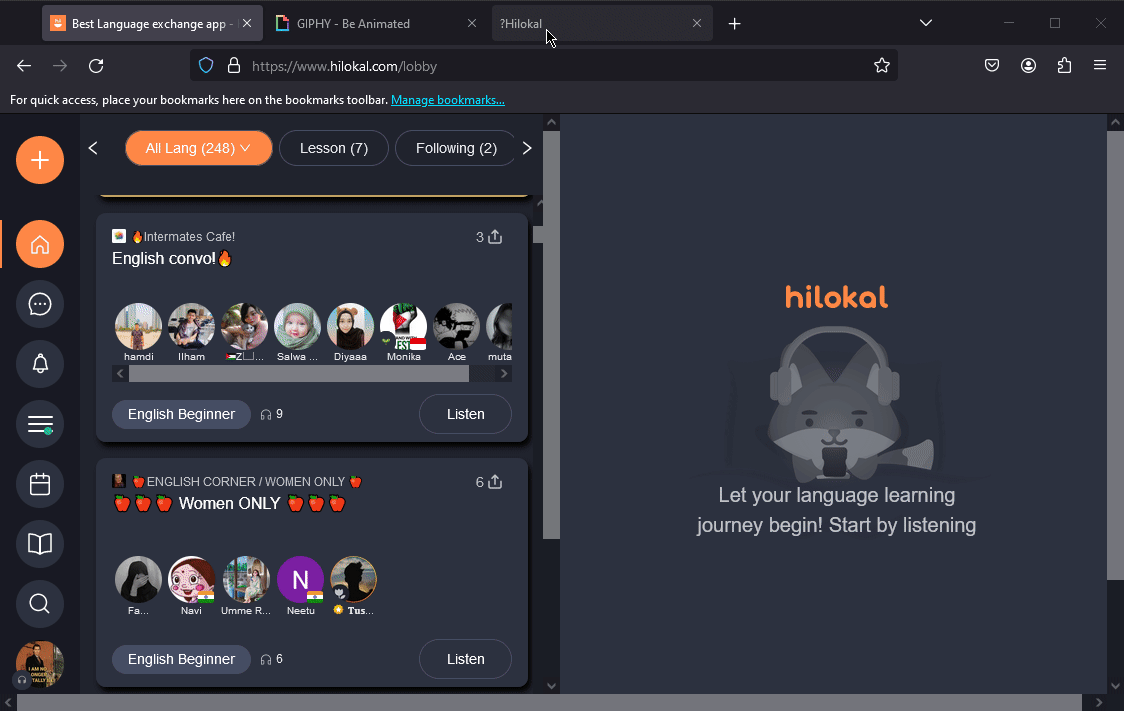Open Diyaaa's avatar in English convo
The width and height of the screenshot is (1124, 711).
click(351, 326)
